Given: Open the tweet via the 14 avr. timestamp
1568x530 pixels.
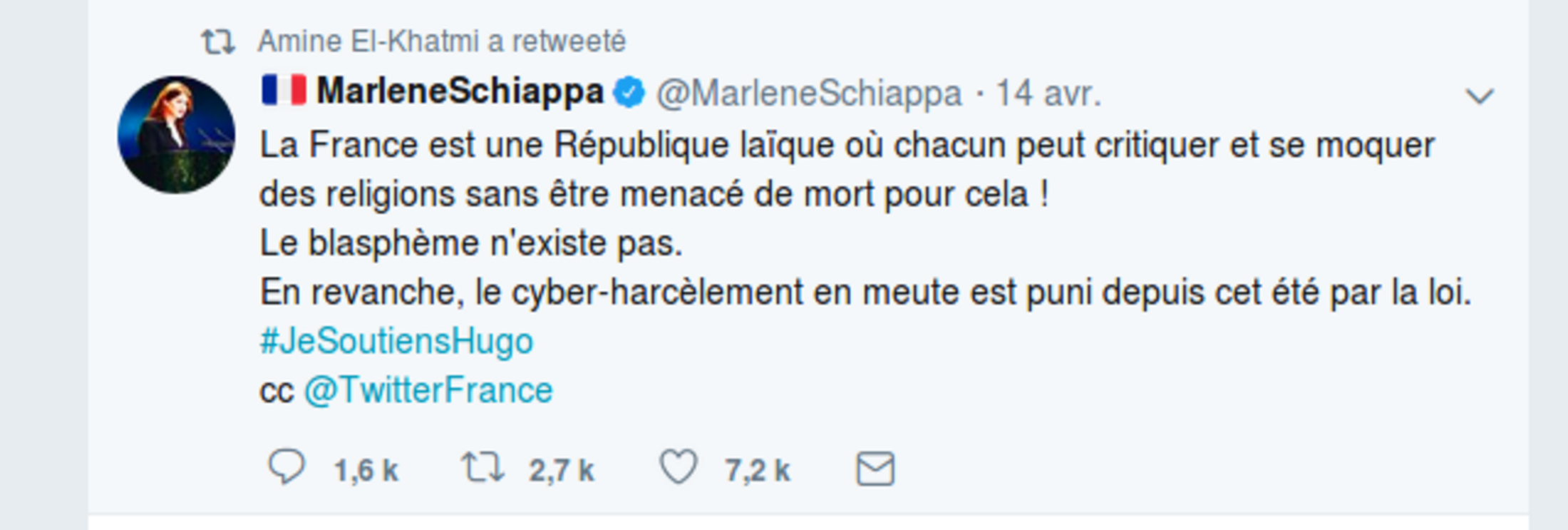Looking at the screenshot, I should click(x=1048, y=93).
